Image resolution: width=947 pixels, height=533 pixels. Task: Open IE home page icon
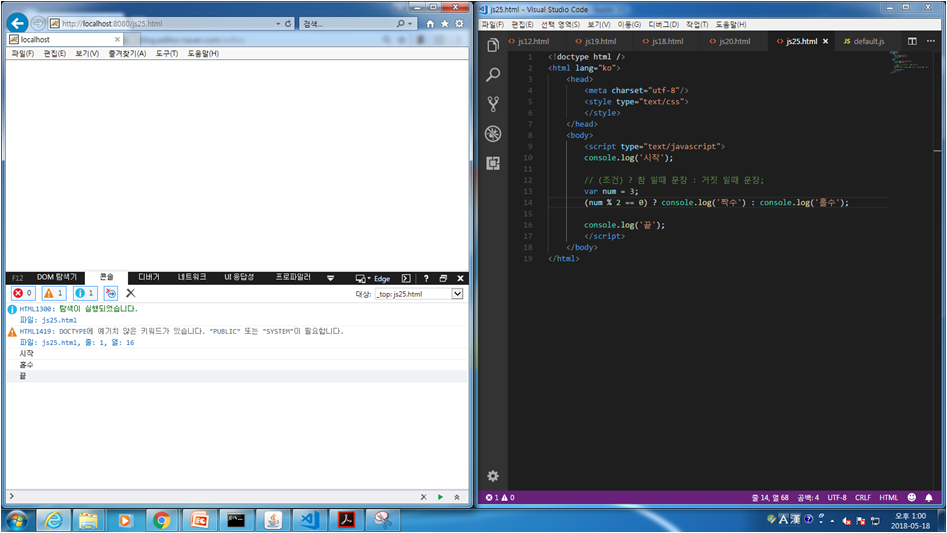[430, 24]
